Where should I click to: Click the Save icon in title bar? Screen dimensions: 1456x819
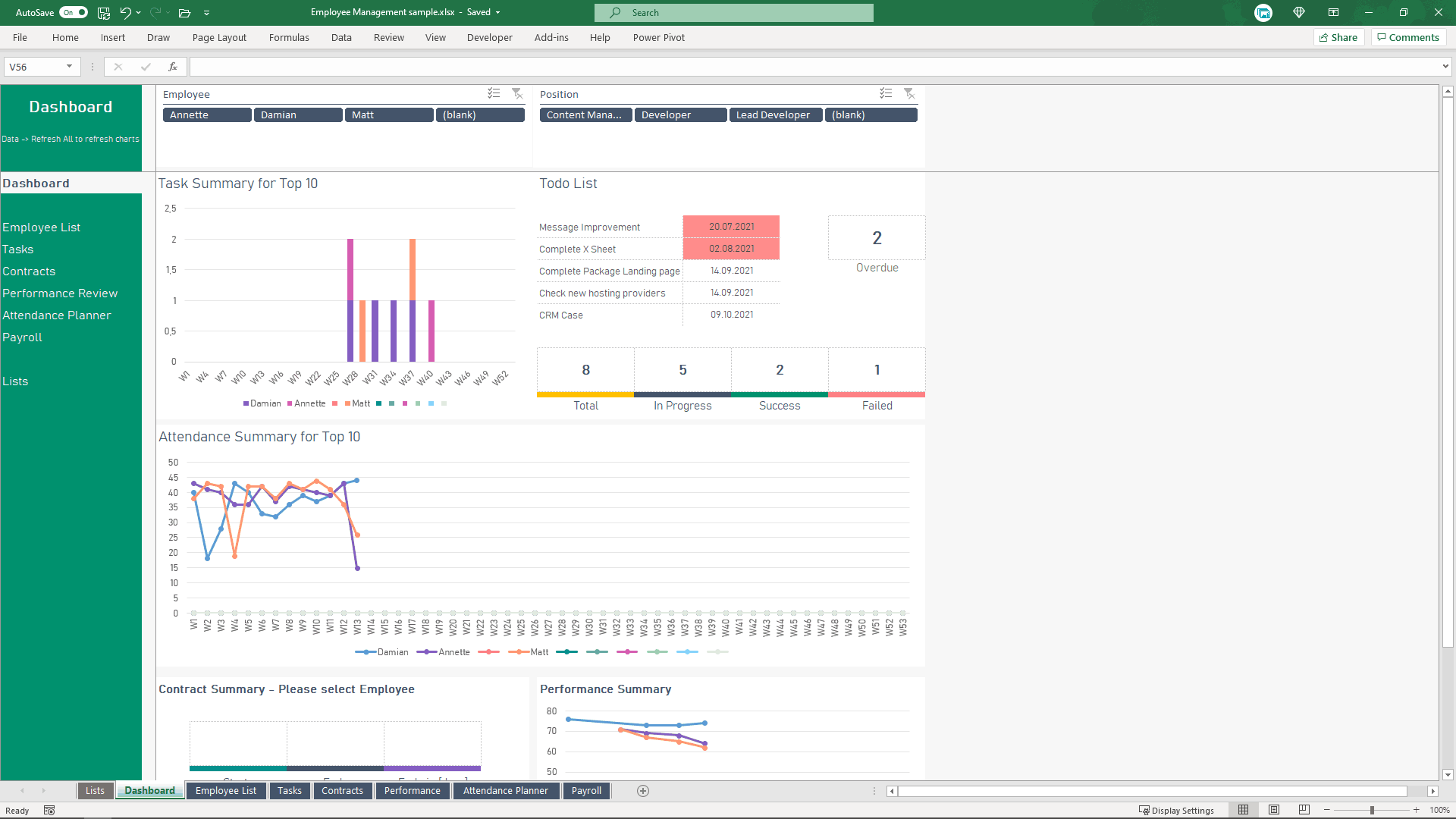point(104,13)
